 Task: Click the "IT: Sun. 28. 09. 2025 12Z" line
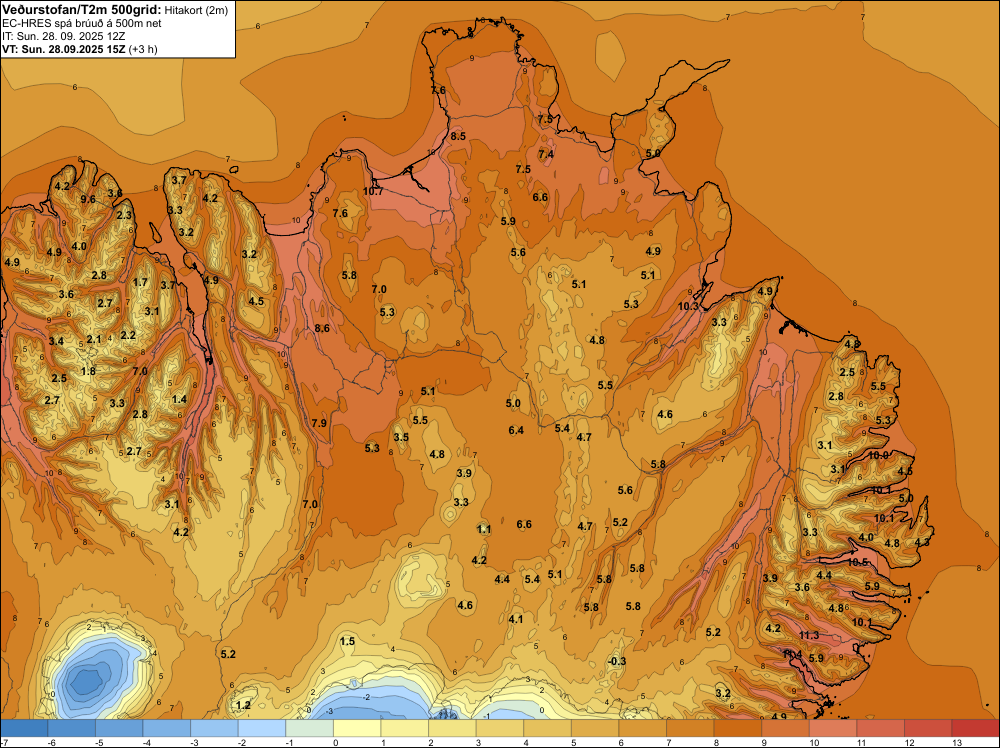pos(64,36)
